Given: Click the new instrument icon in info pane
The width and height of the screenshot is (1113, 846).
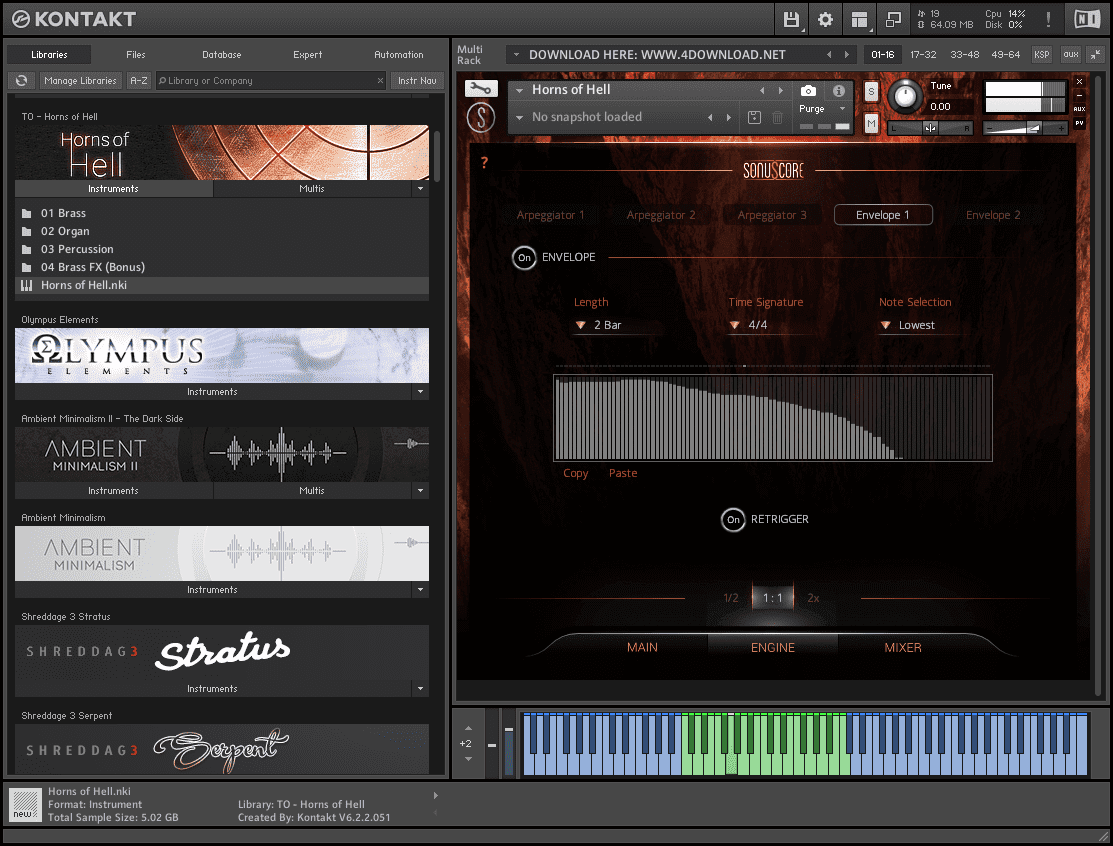Looking at the screenshot, I should point(26,806).
